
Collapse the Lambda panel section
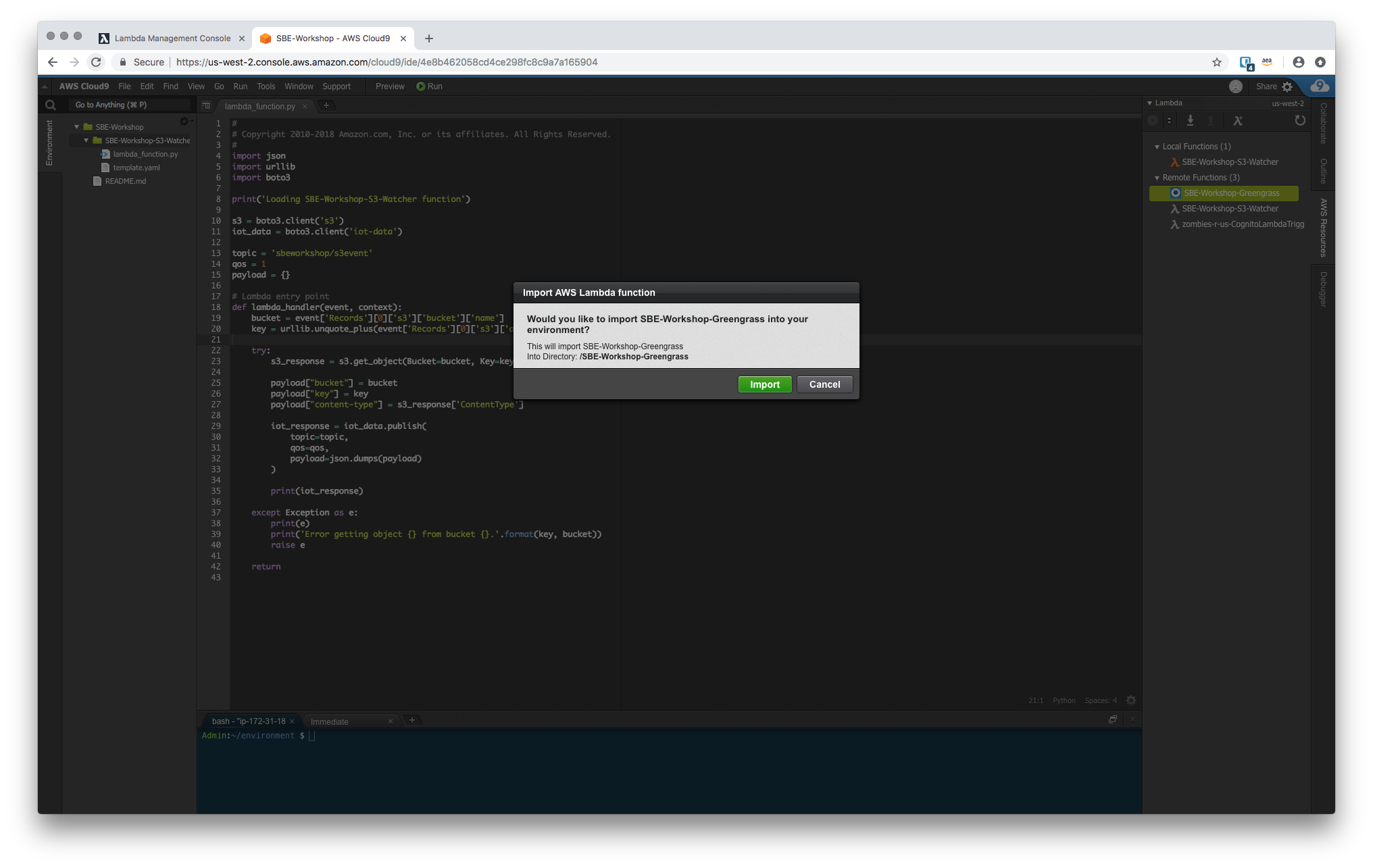point(1150,103)
